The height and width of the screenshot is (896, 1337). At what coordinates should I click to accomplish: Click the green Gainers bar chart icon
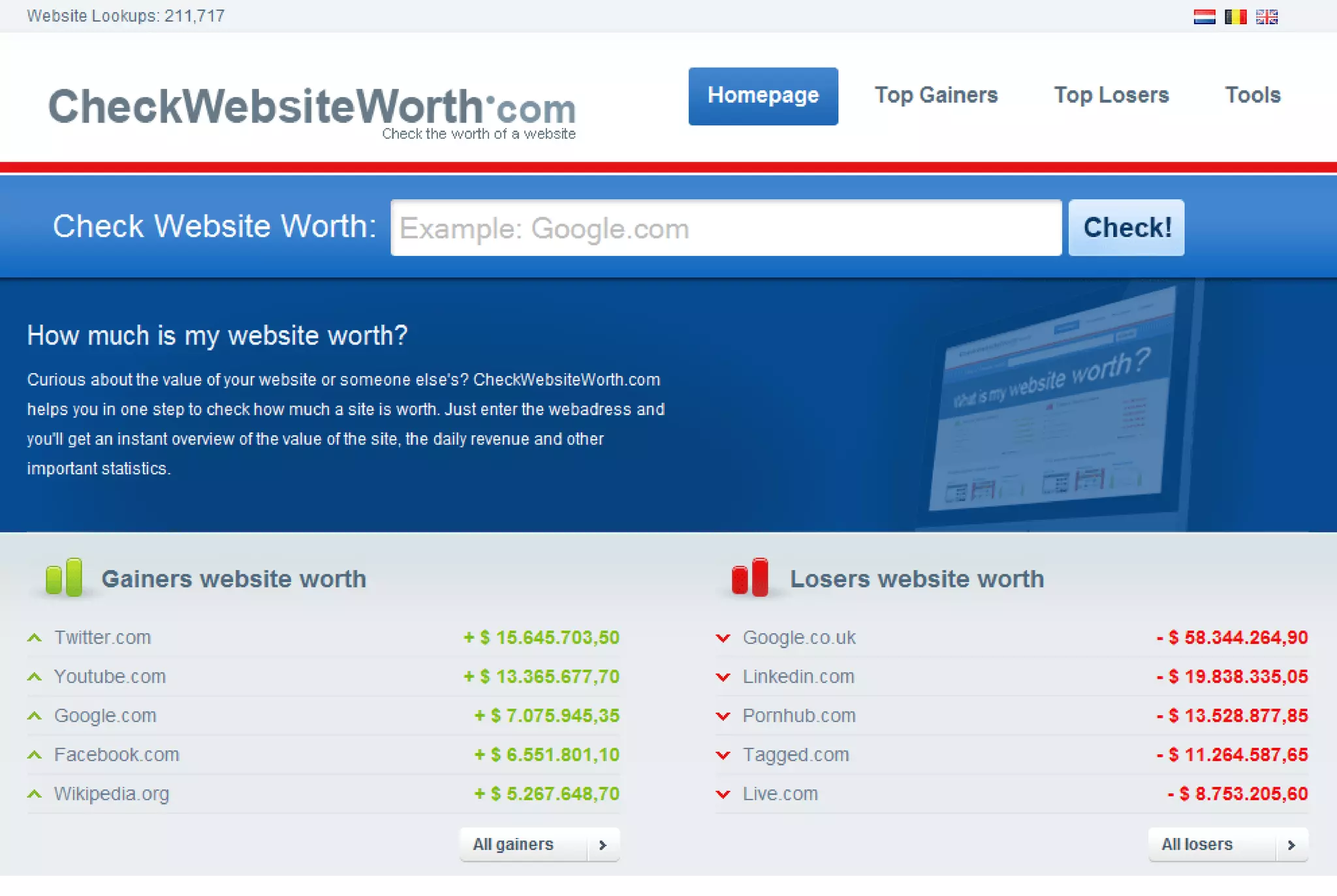(x=64, y=577)
